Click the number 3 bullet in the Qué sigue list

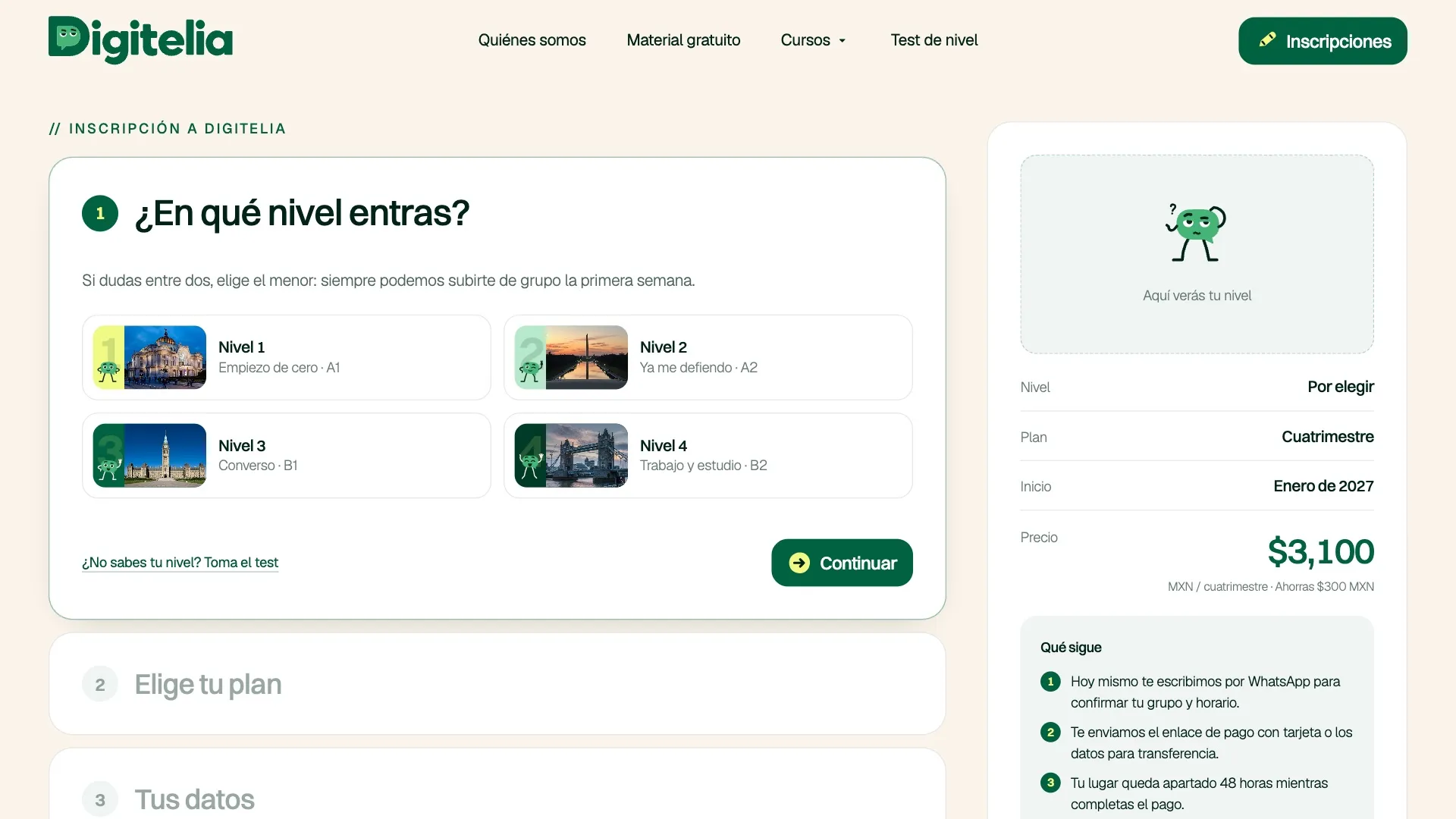coord(1050,783)
